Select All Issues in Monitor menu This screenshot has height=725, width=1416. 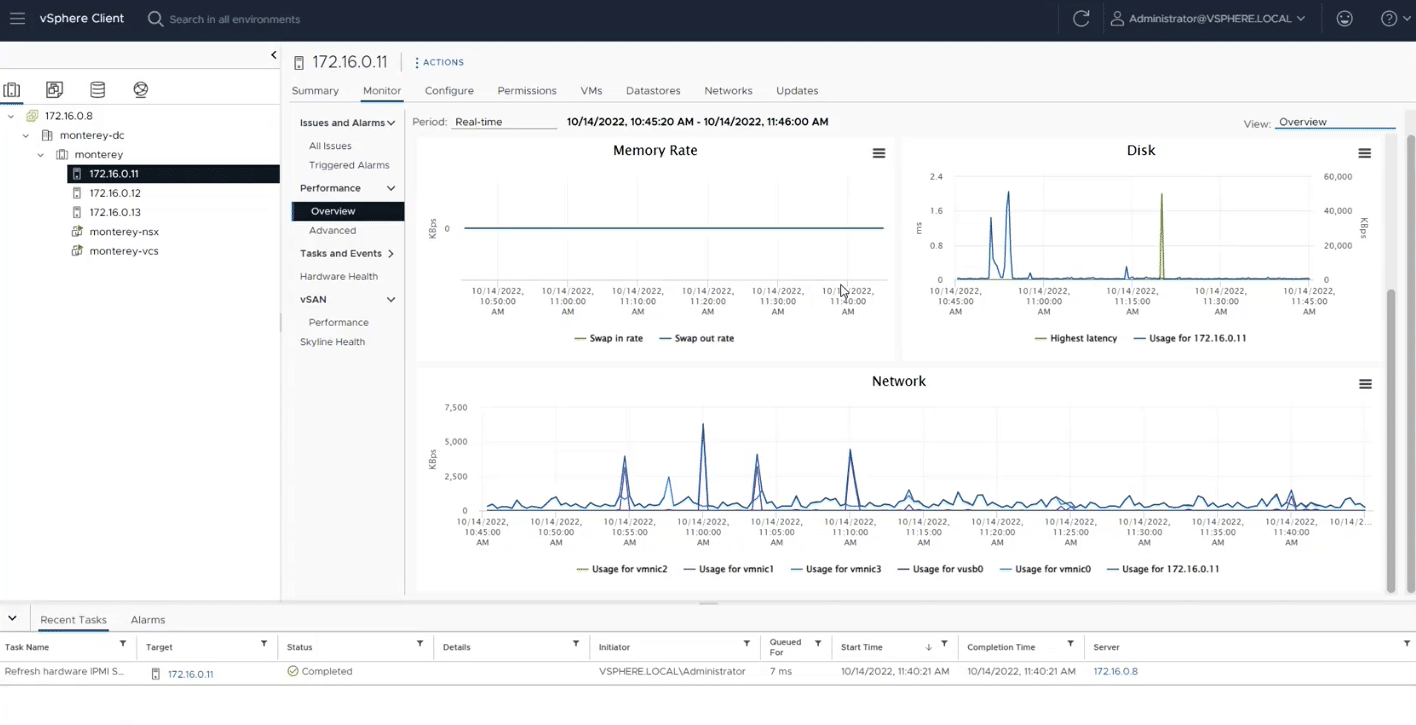pyautogui.click(x=330, y=146)
